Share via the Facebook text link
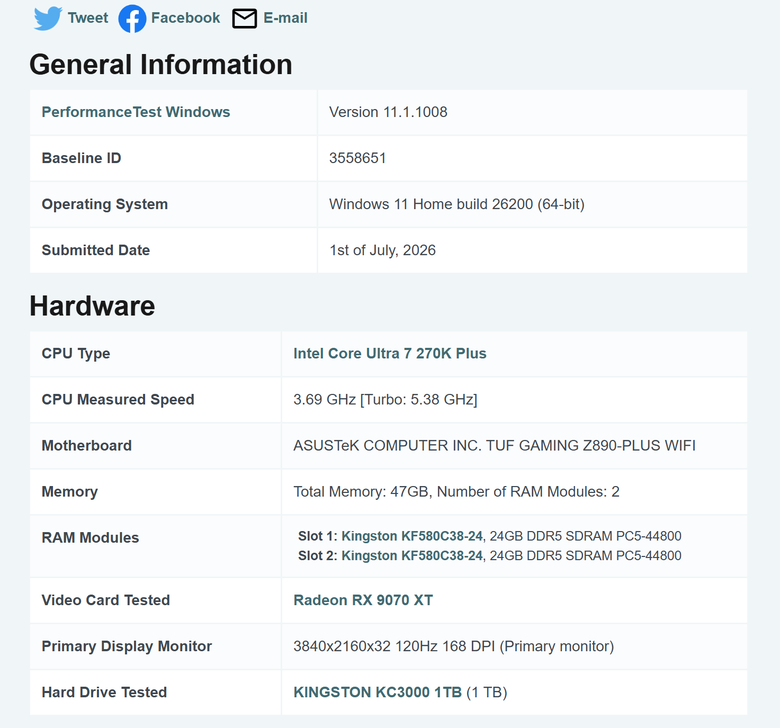This screenshot has width=780, height=728. pyautogui.click(x=185, y=18)
